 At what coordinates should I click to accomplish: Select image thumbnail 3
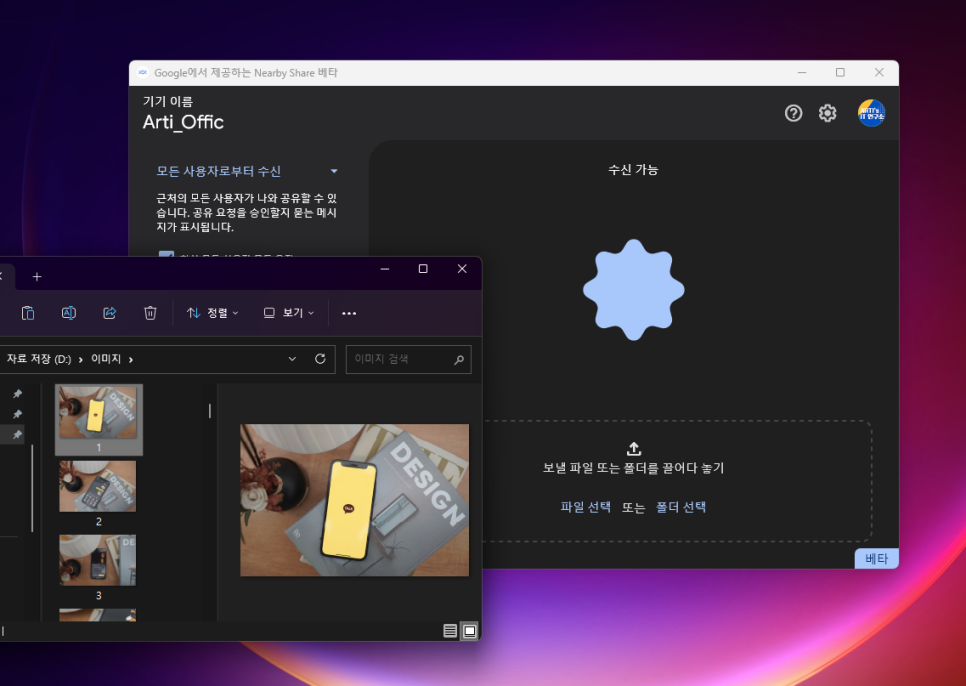point(99,567)
